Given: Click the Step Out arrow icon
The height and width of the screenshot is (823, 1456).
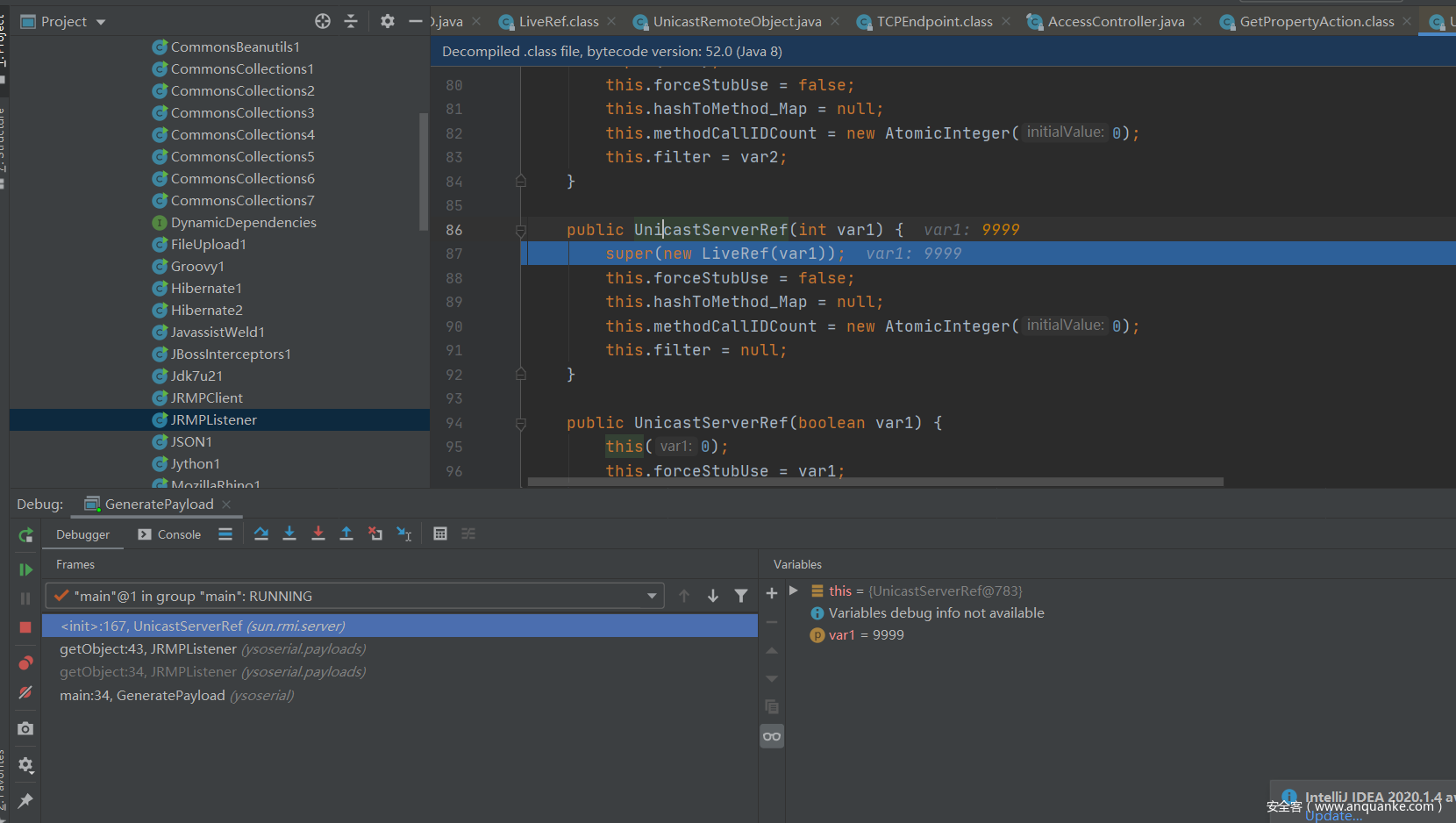Looking at the screenshot, I should [x=346, y=533].
